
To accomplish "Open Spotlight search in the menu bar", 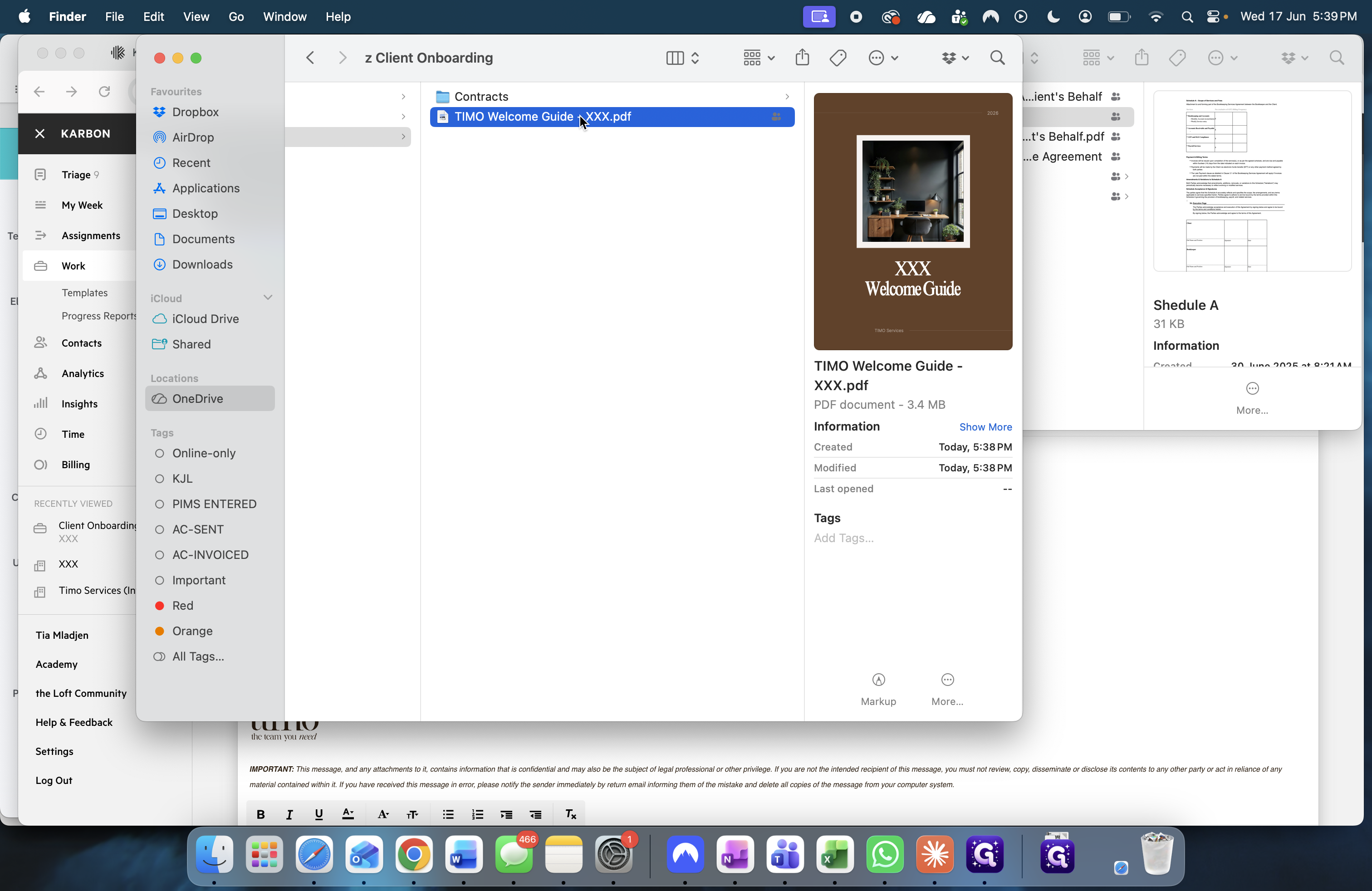I will tap(1186, 17).
